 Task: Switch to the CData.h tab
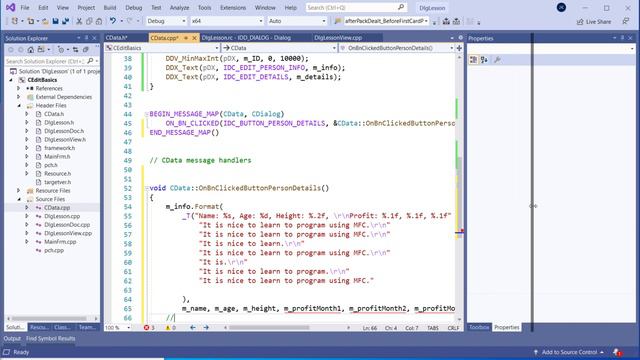click(116, 38)
